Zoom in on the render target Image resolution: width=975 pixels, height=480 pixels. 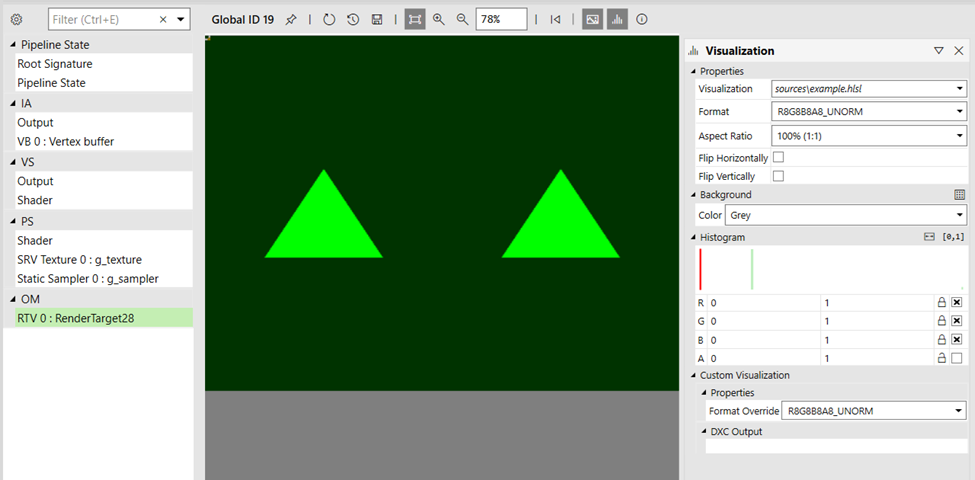click(439, 20)
